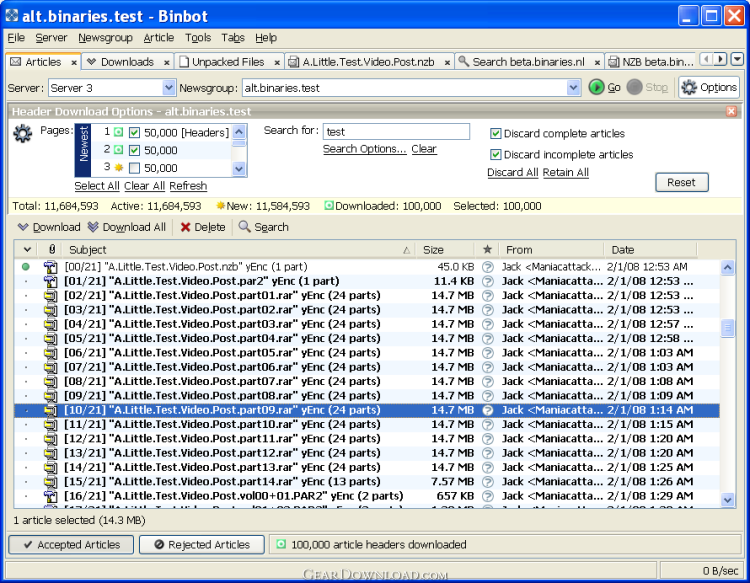Switch to the Search beta.binaries.nl tab
The image size is (750, 583).
pos(528,62)
